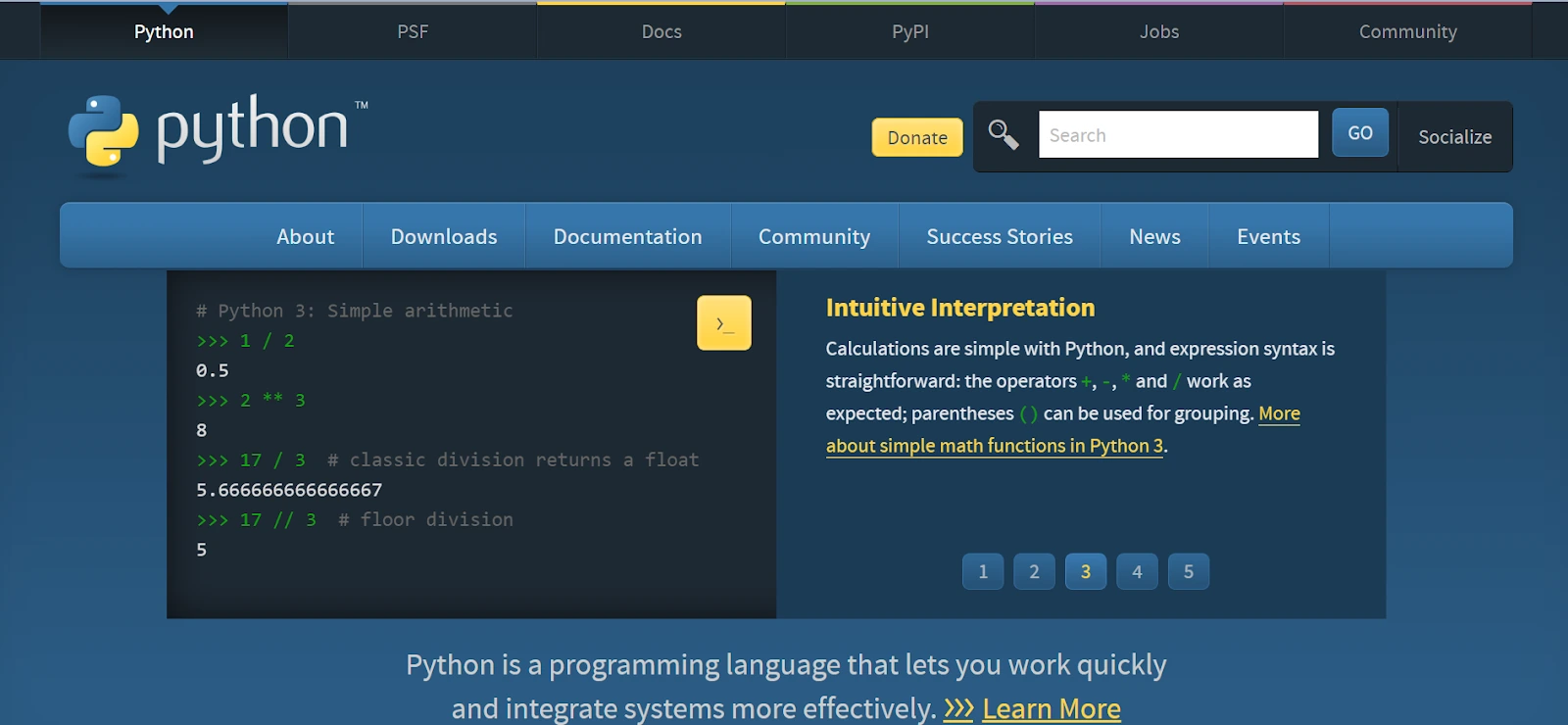Open the Documentation navigation menu

pos(628,236)
